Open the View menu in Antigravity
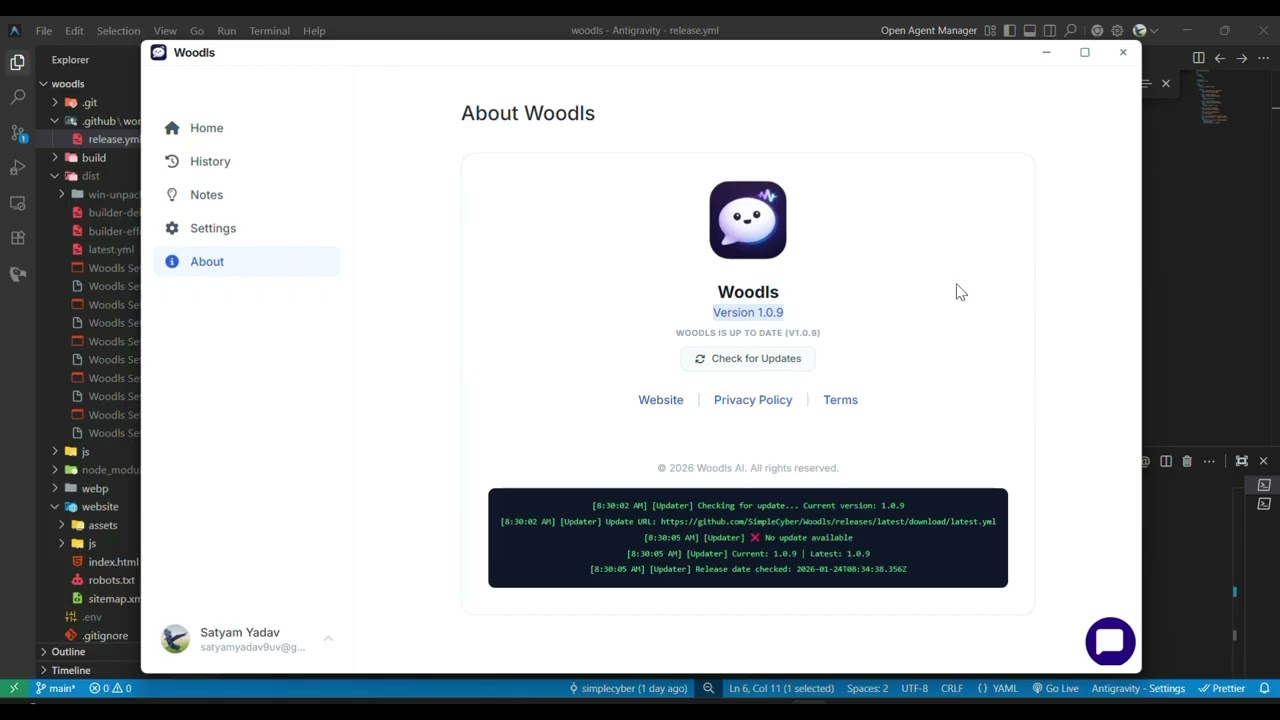 click(x=165, y=31)
